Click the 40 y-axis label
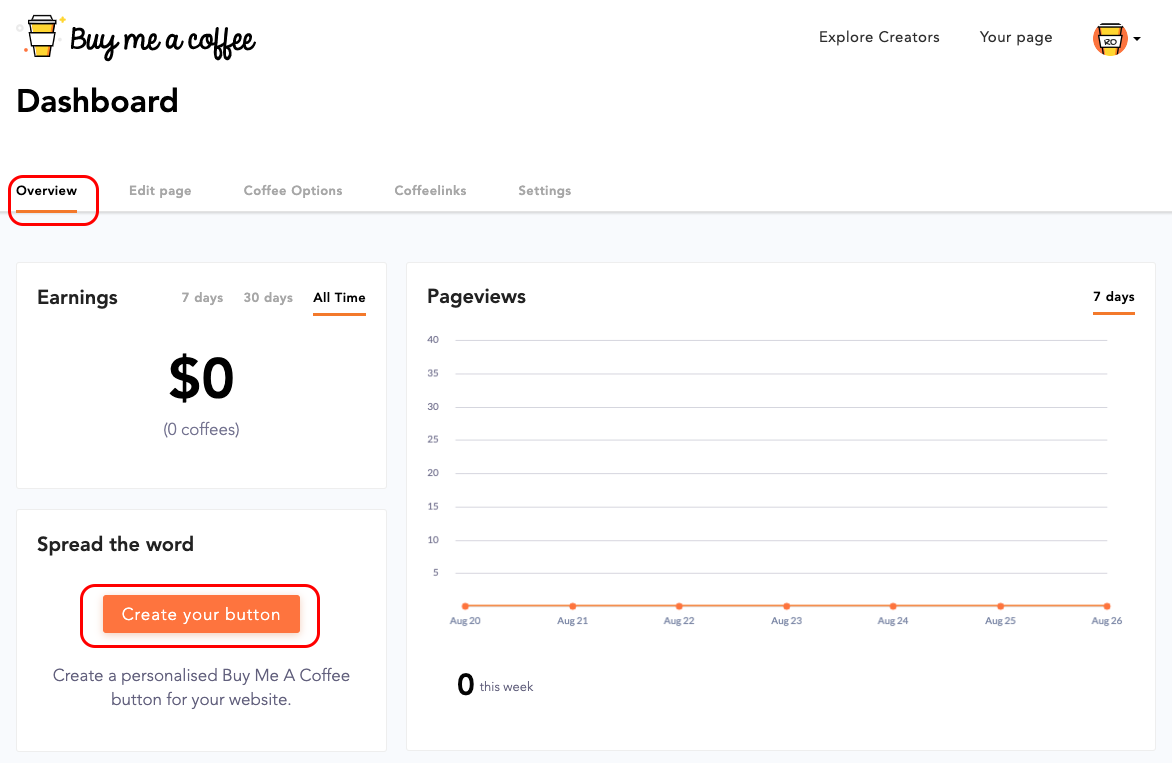Image resolution: width=1172 pixels, height=763 pixels. point(433,339)
